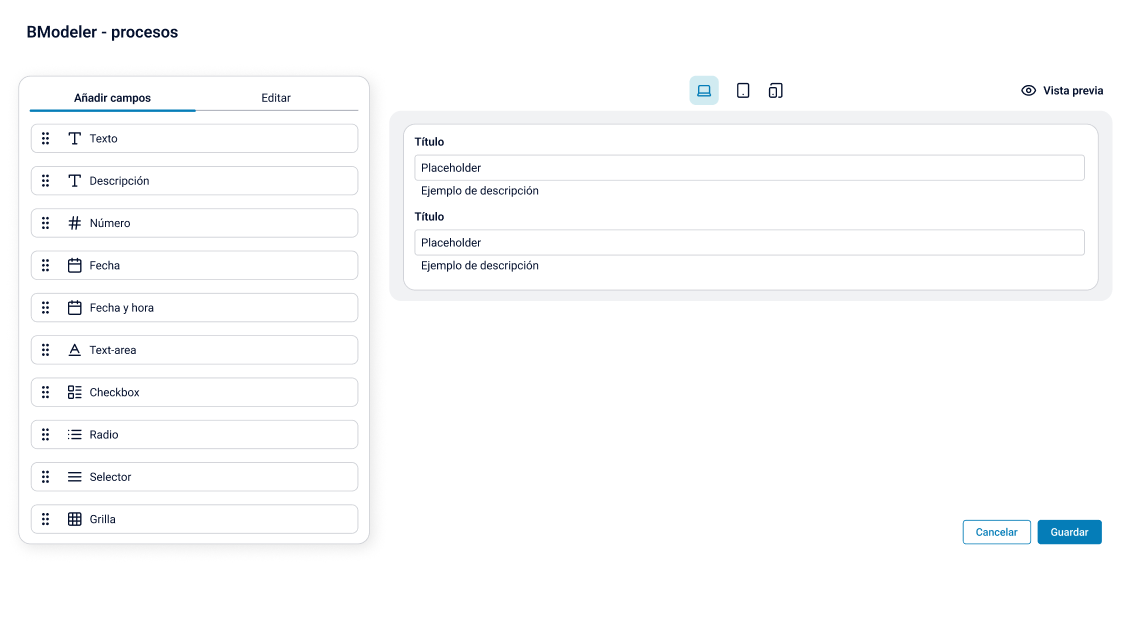Toggle Vista previa eye icon
Screen dimensions: 1126x628
1028,91
